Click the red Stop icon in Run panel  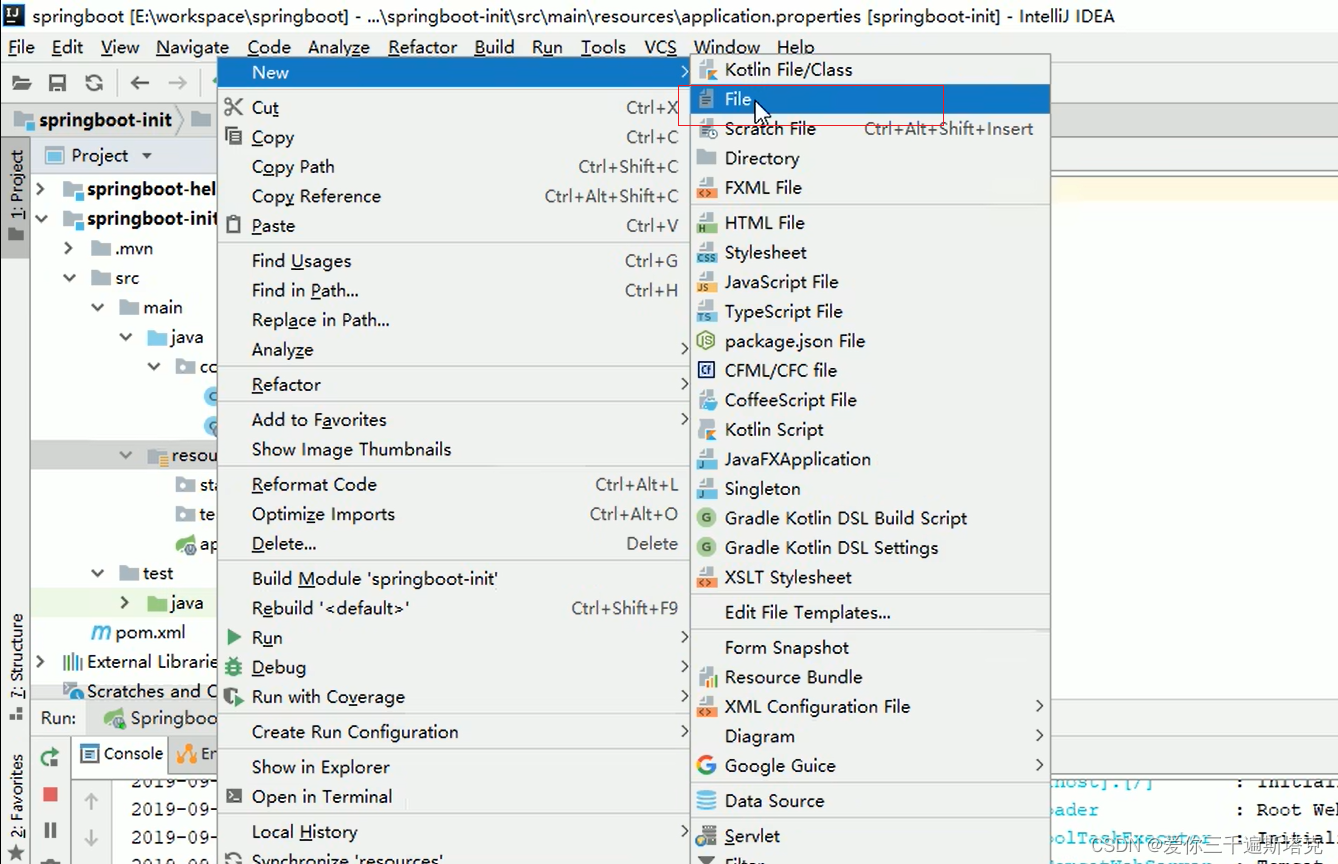coord(50,794)
